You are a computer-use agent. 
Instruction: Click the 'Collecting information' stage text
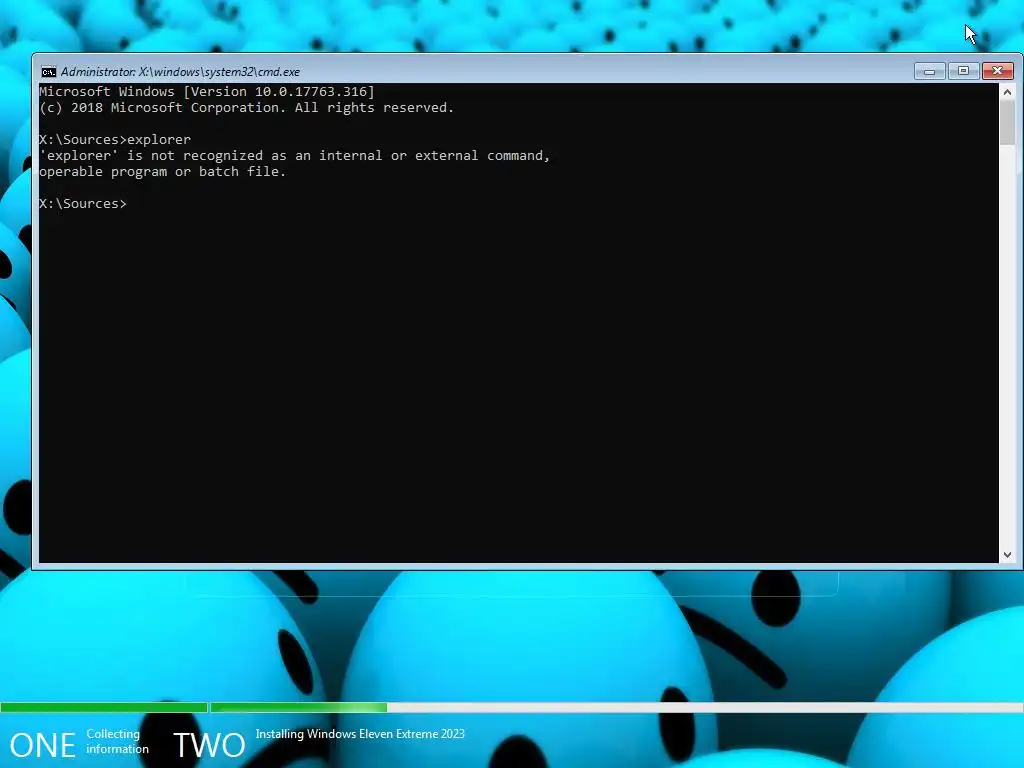pos(118,741)
